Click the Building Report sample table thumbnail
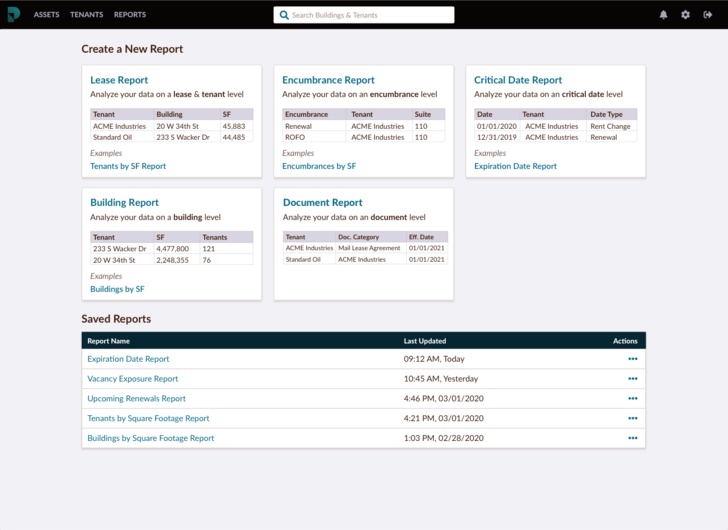Image resolution: width=728 pixels, height=530 pixels. click(x=171, y=248)
